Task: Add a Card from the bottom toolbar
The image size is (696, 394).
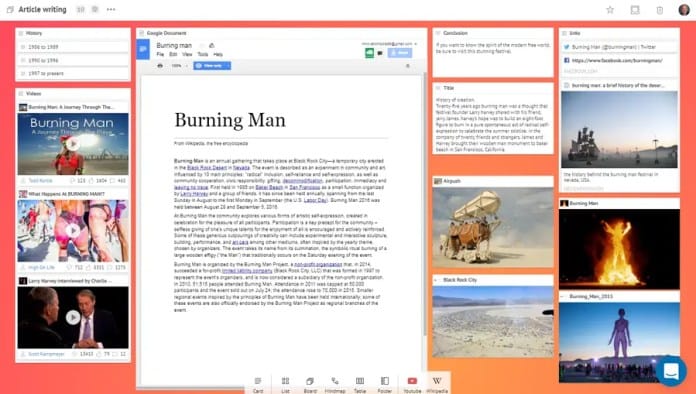Action: click(258, 384)
